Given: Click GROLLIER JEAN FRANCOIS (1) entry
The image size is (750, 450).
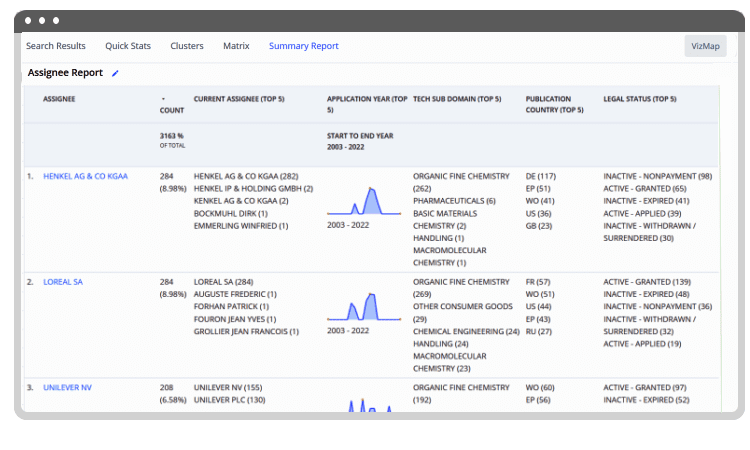Looking at the screenshot, I should coord(246,332).
